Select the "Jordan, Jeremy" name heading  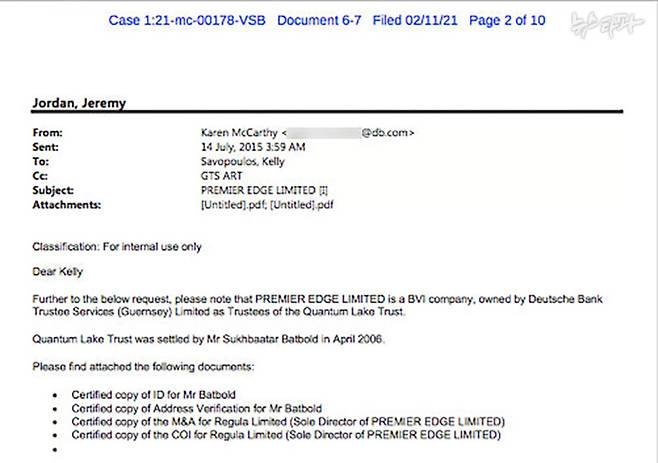click(x=77, y=104)
